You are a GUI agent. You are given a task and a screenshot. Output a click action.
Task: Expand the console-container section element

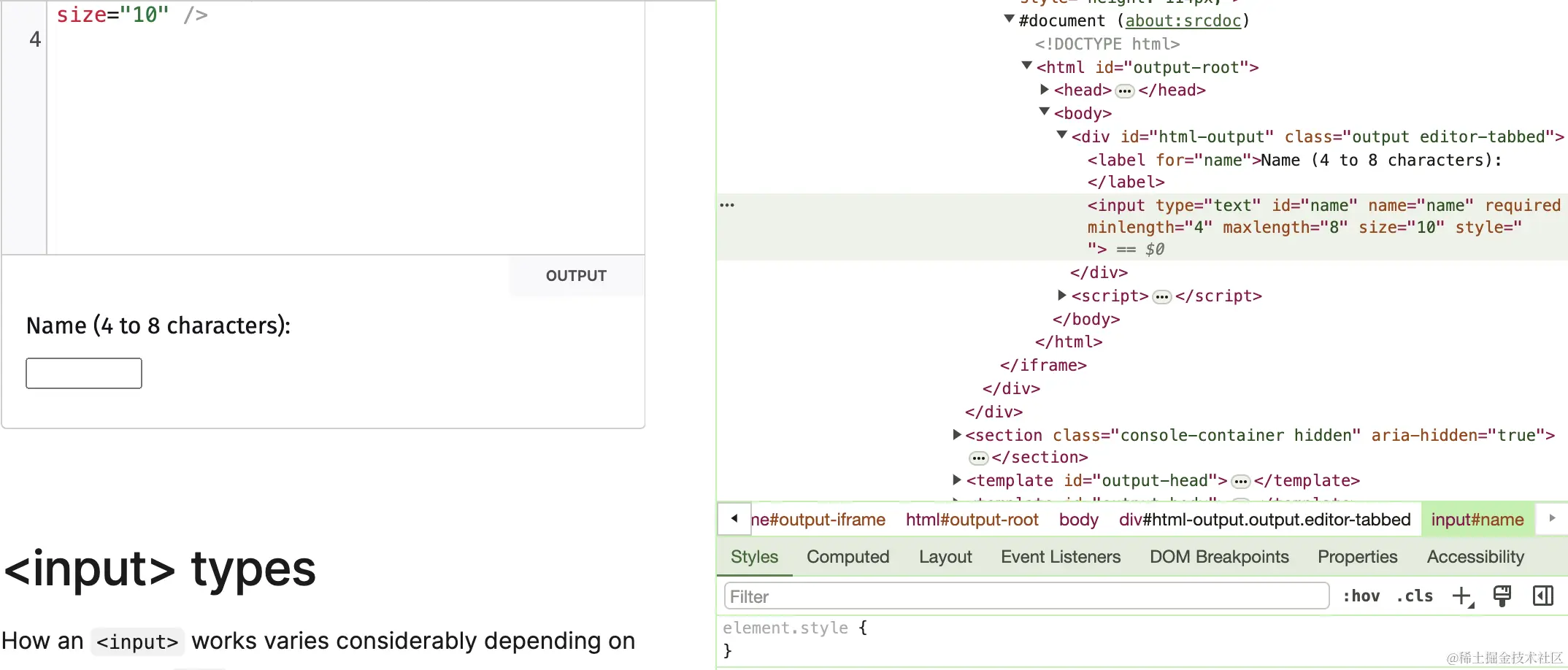point(956,434)
